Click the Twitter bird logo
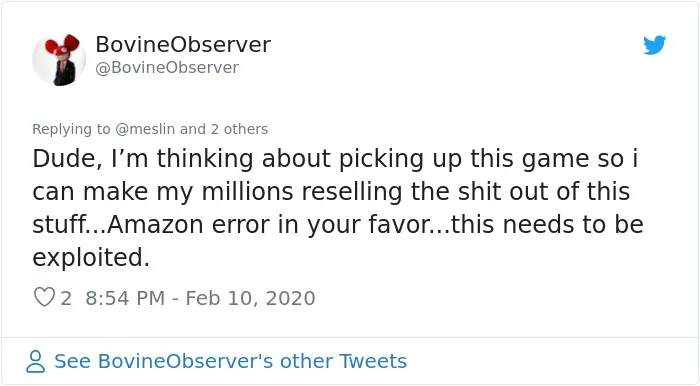The image size is (700, 386). pos(654,45)
